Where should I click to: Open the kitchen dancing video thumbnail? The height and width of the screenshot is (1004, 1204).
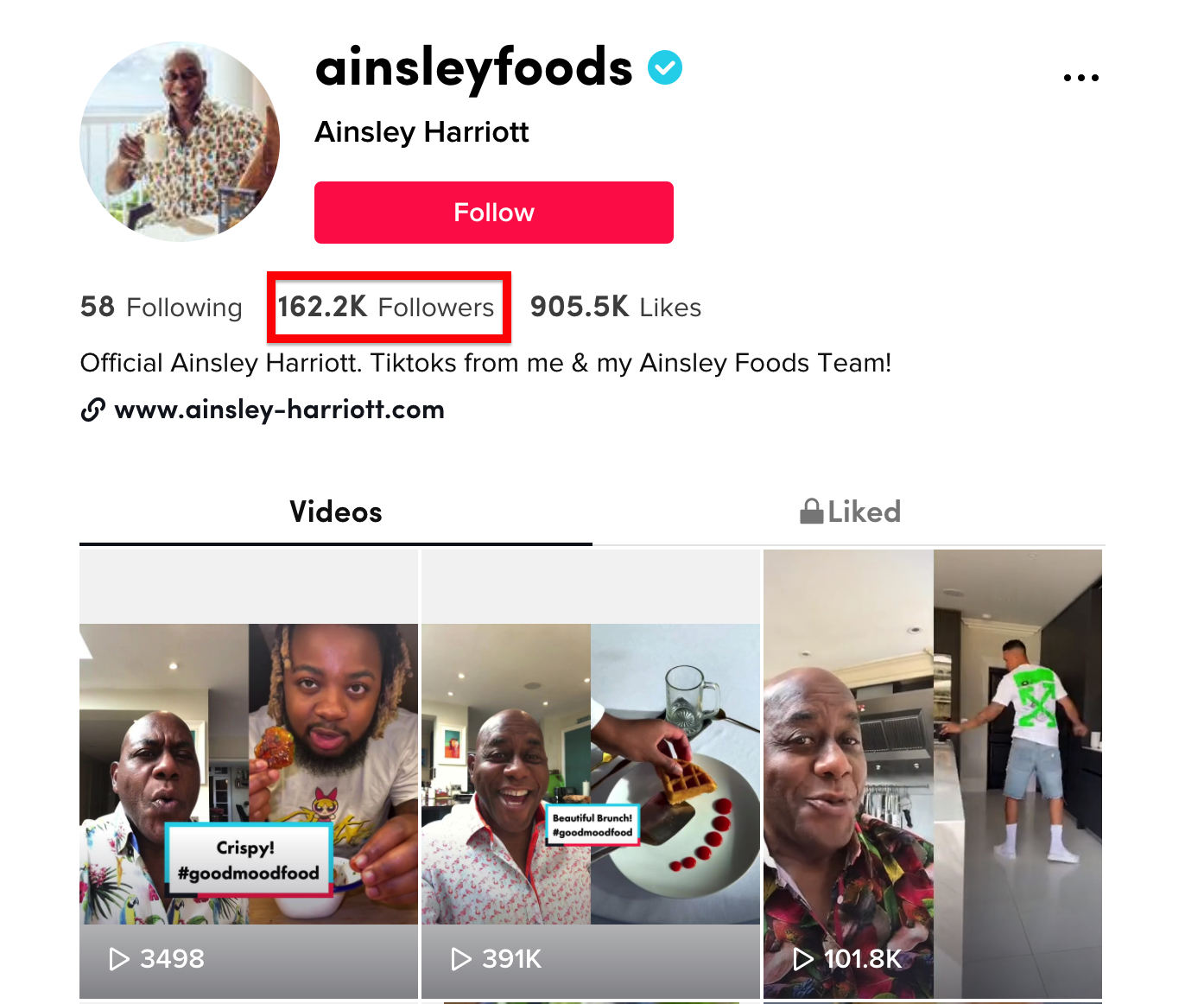933,774
